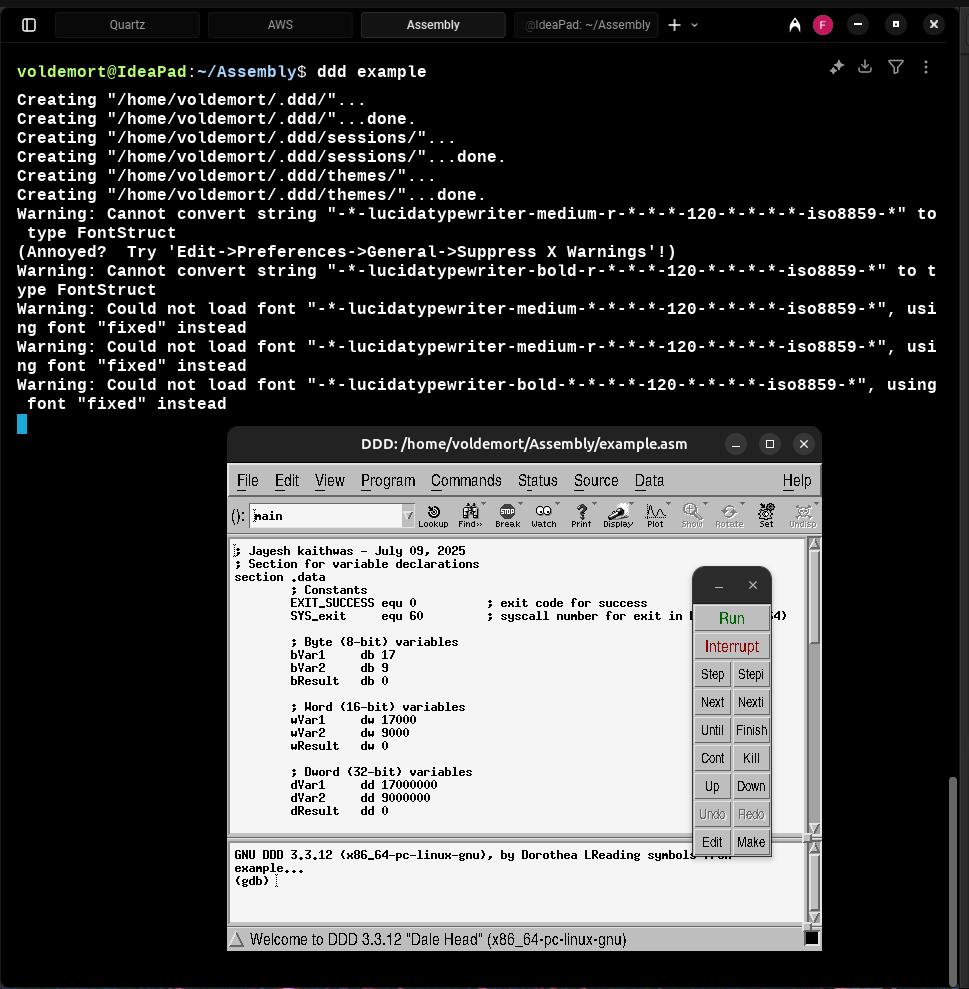Close the floating command tool panel
The width and height of the screenshot is (969, 989).
coord(753,585)
